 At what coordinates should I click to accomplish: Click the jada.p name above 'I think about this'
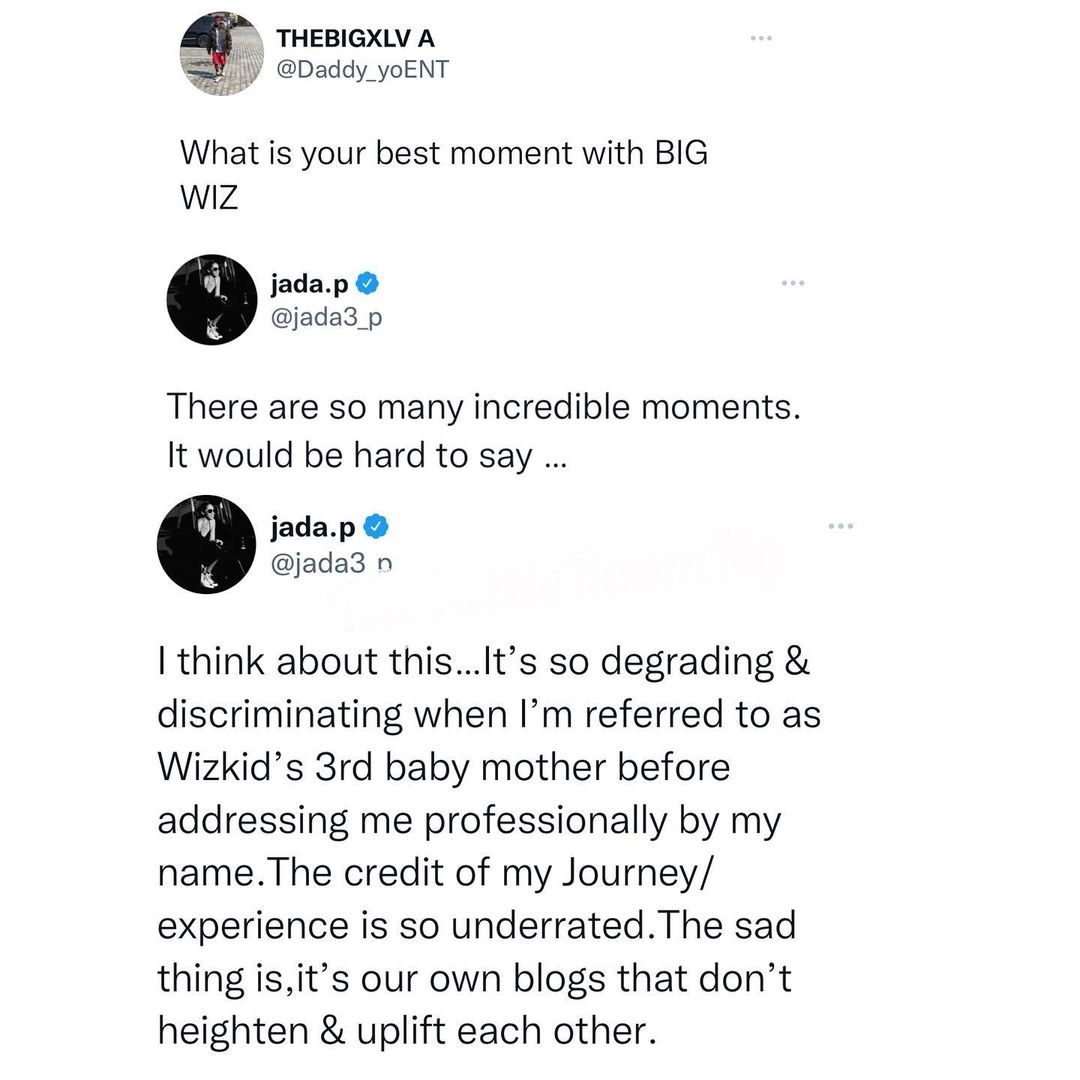pyautogui.click(x=313, y=526)
